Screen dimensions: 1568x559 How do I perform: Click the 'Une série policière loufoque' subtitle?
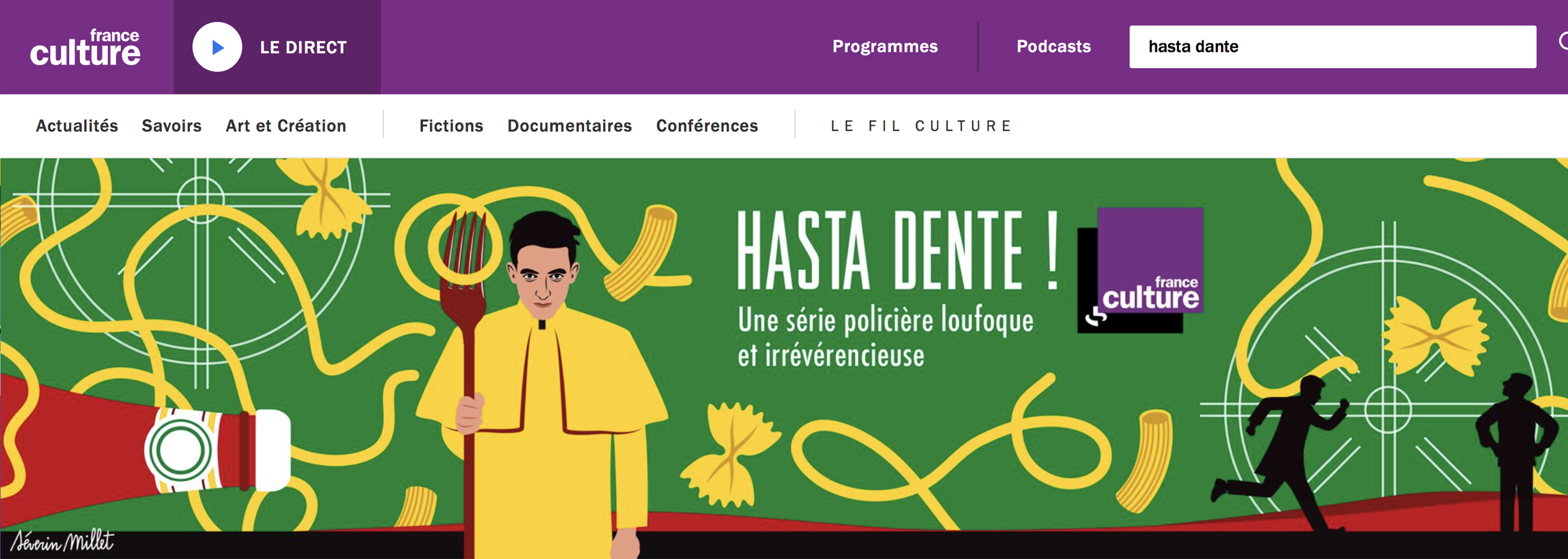tap(885, 321)
